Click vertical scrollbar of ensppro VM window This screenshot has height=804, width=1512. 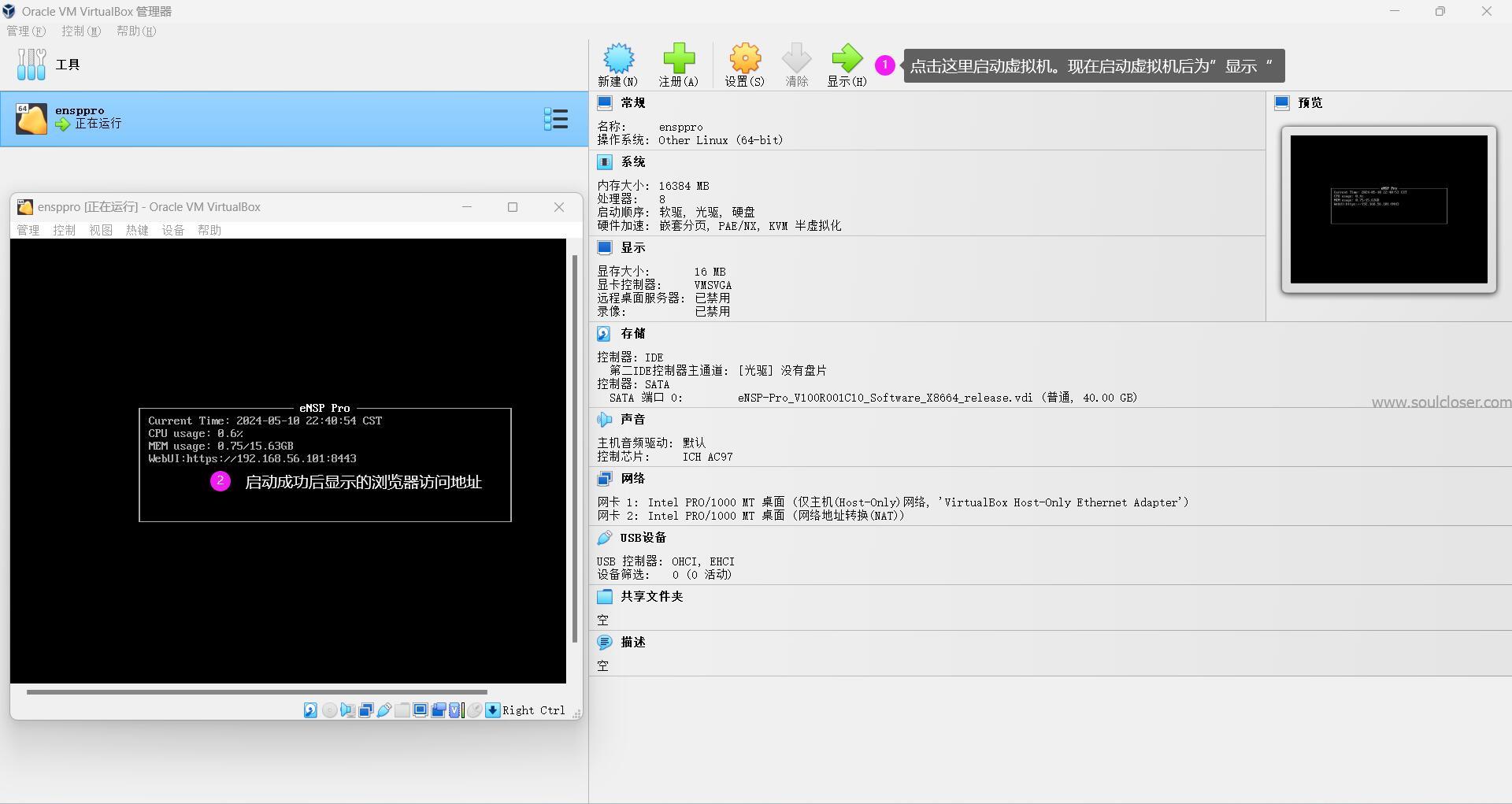(x=575, y=449)
